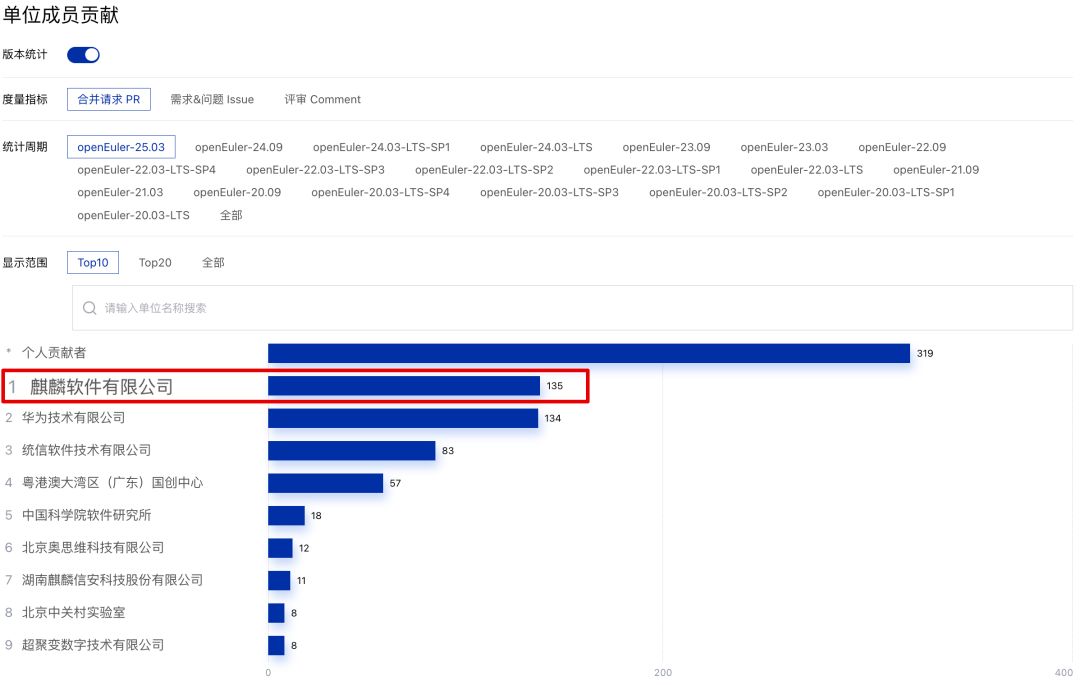The height and width of the screenshot is (685, 1080).
Task: Choose openEuler-23.09 period
Action: pyautogui.click(x=666, y=147)
